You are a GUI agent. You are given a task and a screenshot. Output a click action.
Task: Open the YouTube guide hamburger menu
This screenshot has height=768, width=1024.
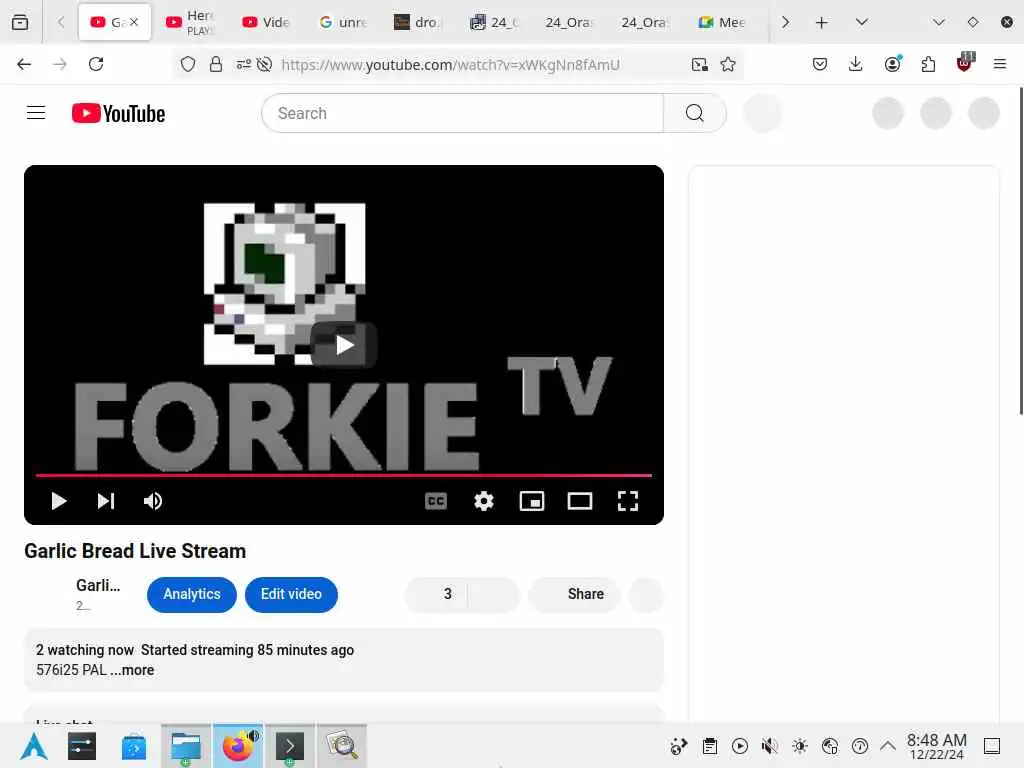[x=36, y=113]
